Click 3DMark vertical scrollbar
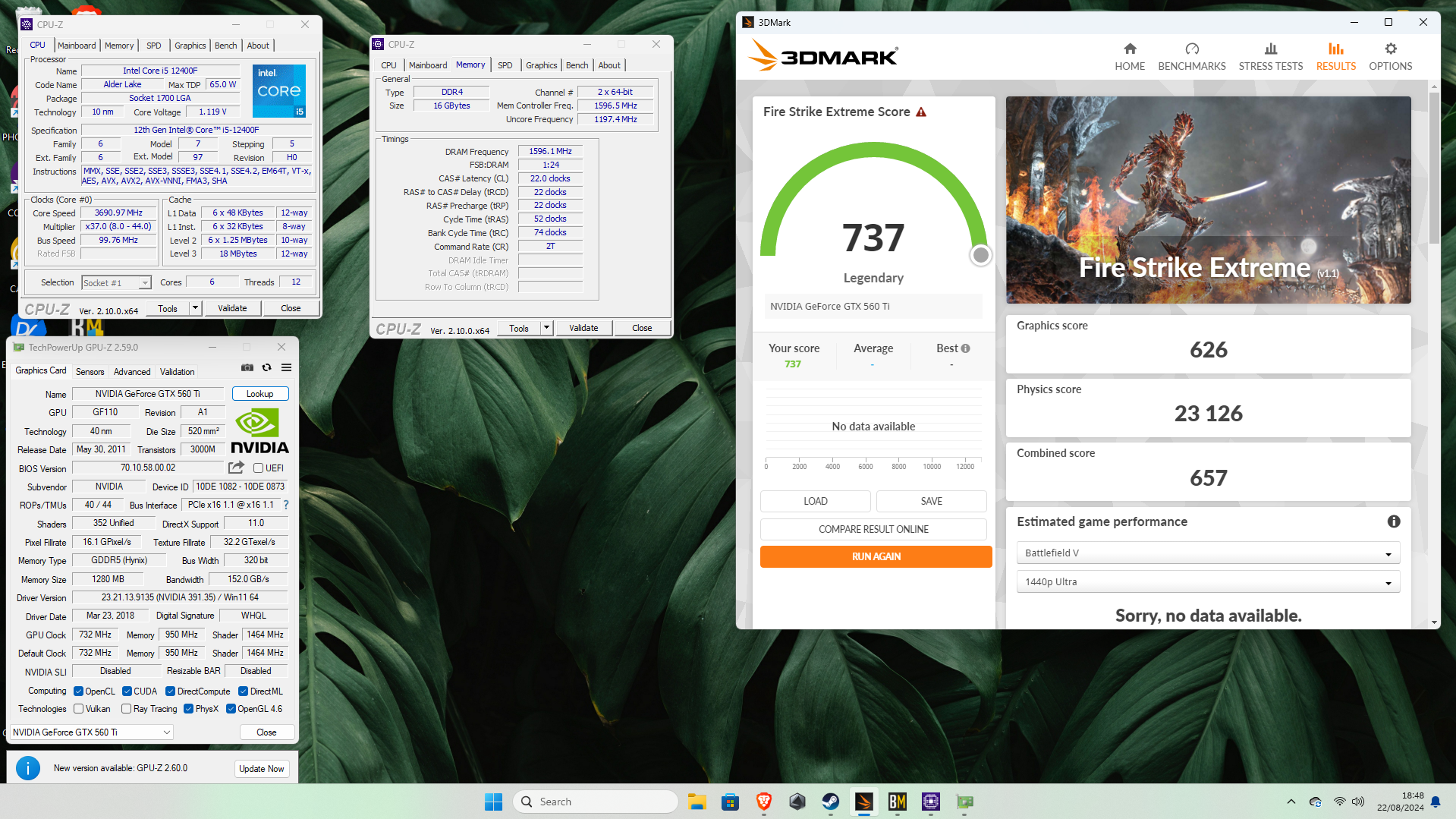1456x819 pixels. (1433, 167)
